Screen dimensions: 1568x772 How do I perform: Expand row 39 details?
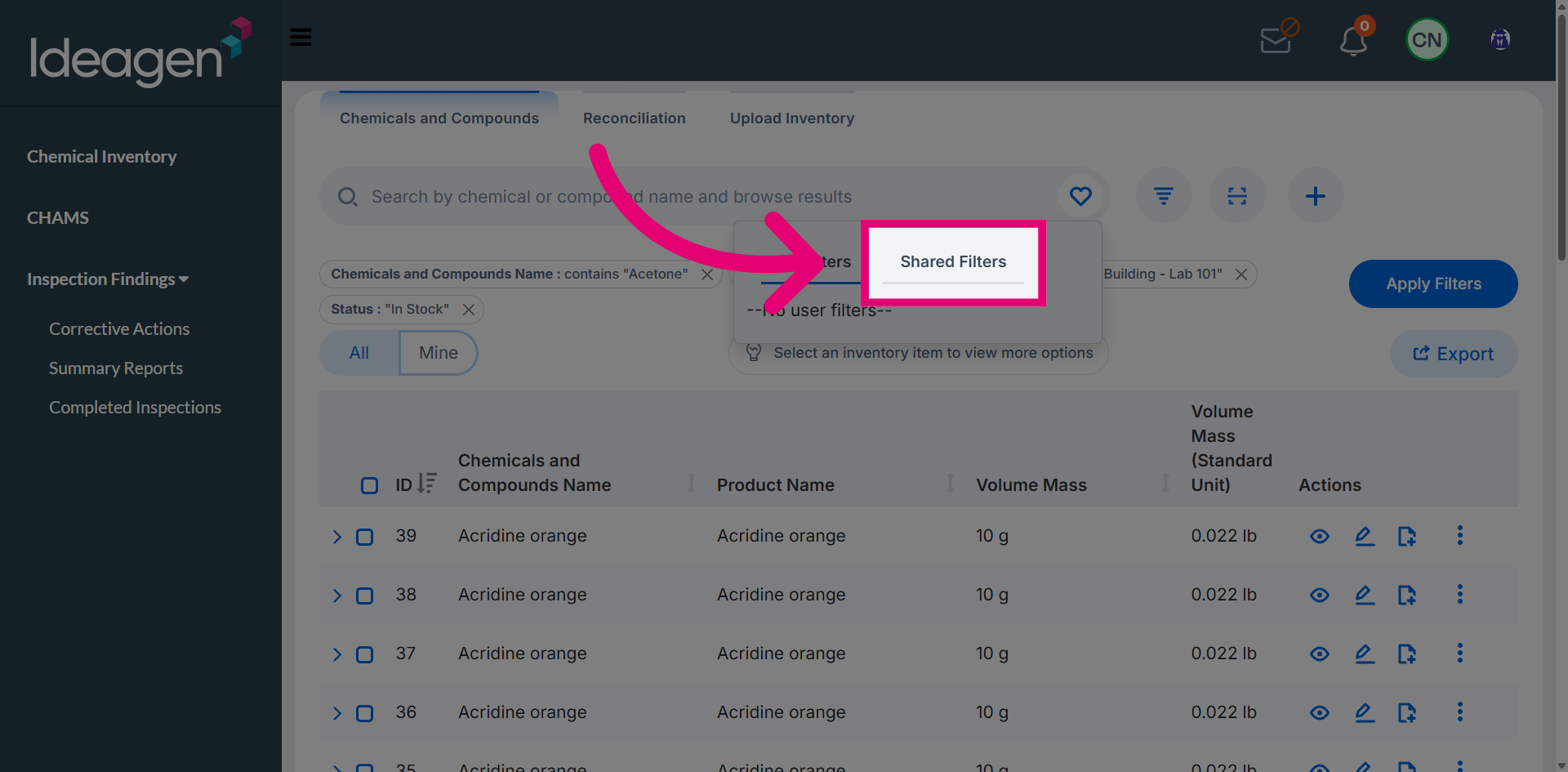pyautogui.click(x=336, y=537)
